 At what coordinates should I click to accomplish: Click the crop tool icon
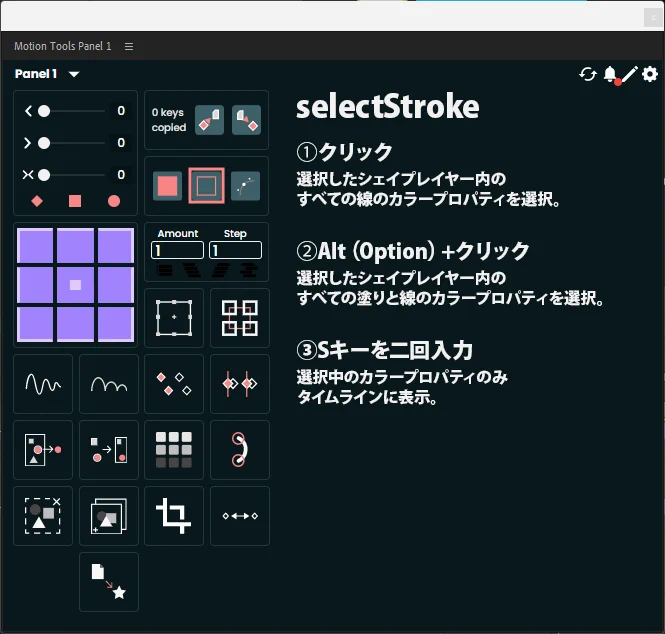click(174, 516)
